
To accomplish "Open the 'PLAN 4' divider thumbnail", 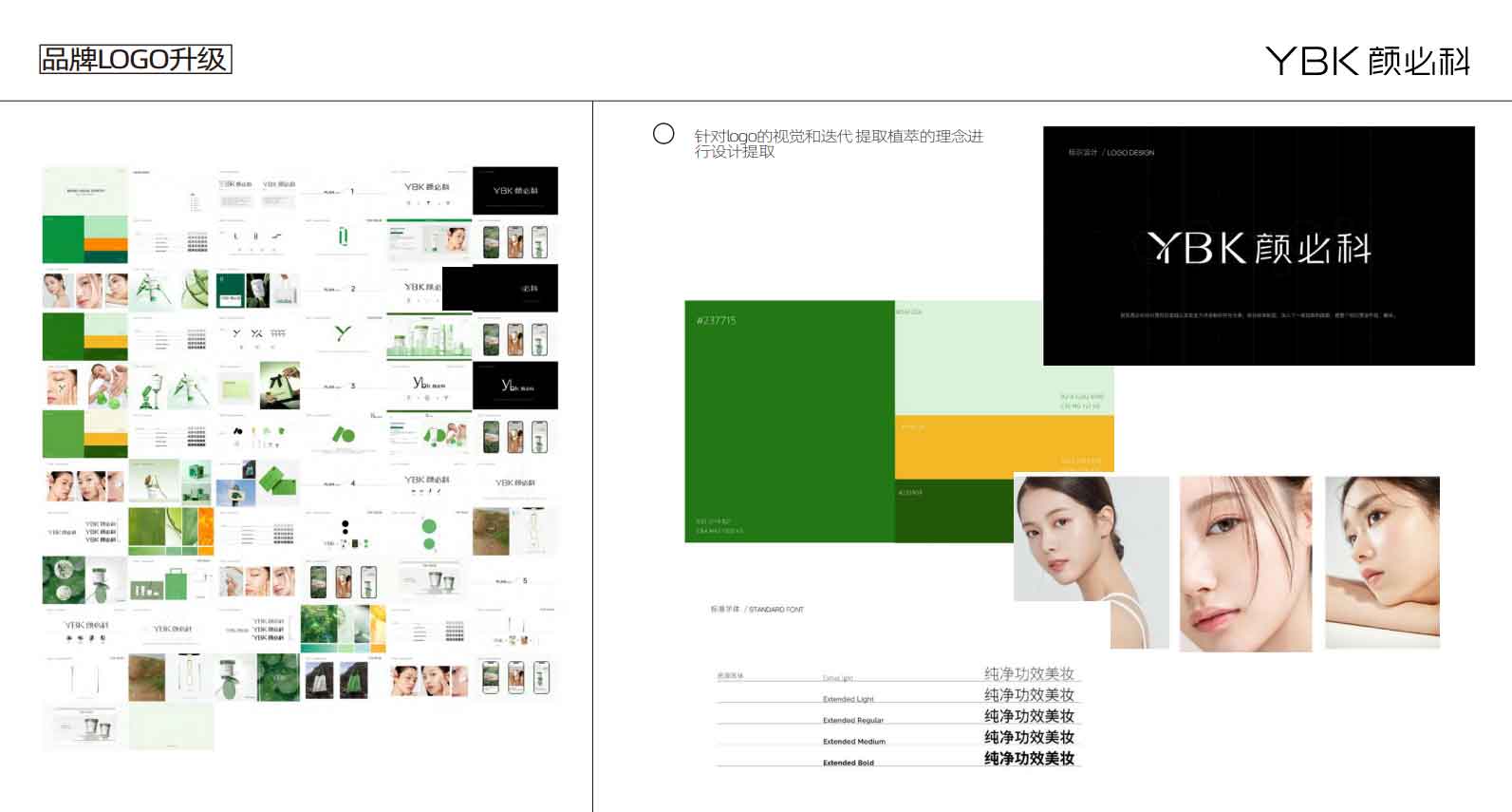I will click(343, 483).
